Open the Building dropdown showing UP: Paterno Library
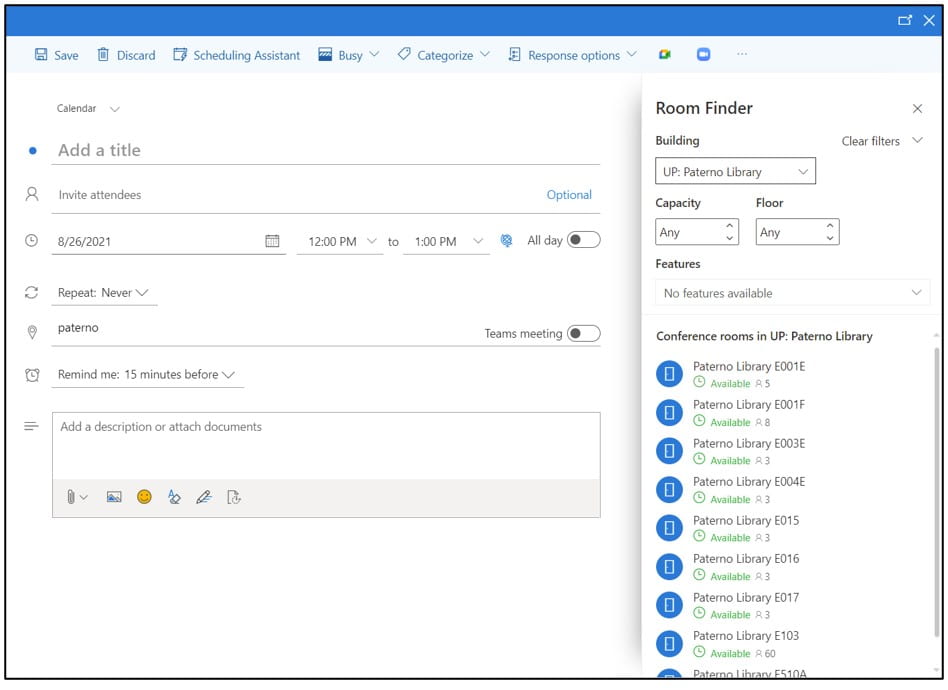The width and height of the screenshot is (948, 690). pyautogui.click(x=734, y=170)
